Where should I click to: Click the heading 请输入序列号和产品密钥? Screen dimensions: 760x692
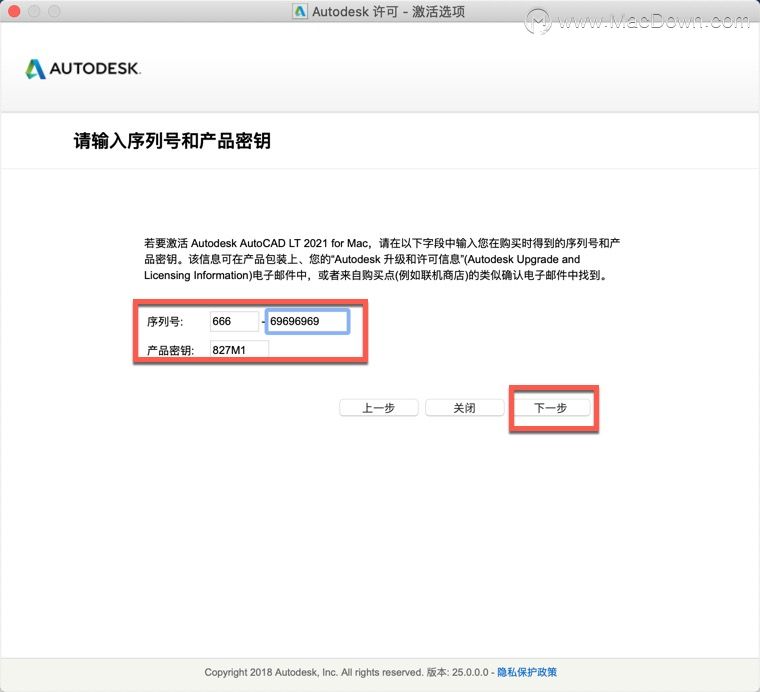pos(172,141)
